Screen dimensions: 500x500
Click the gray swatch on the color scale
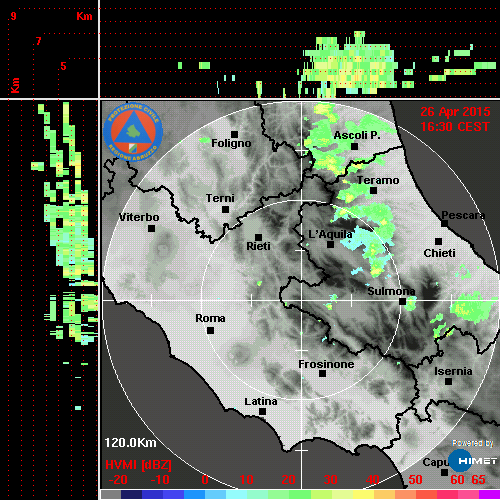click(x=111, y=495)
